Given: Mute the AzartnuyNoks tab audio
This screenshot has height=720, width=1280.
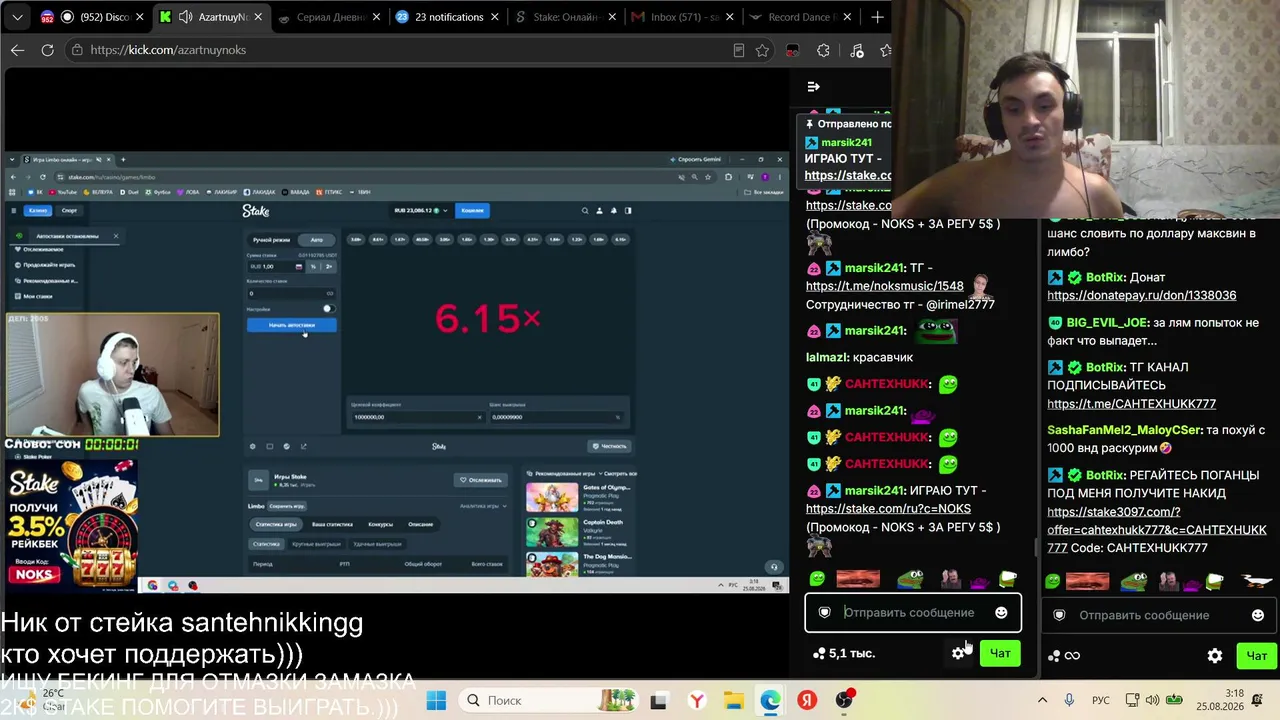Looking at the screenshot, I should point(185,17).
